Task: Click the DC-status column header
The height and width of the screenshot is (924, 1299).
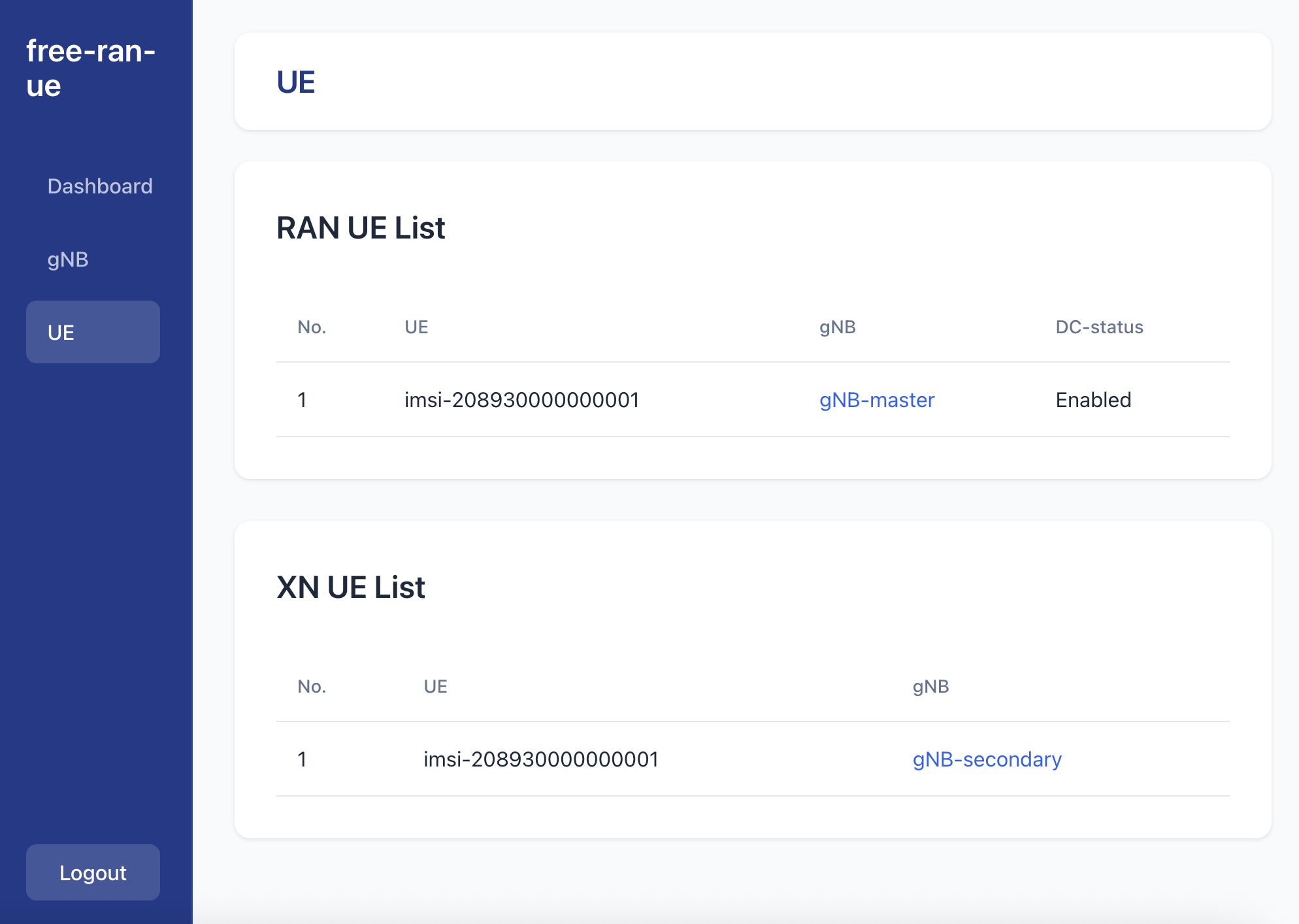Action: 1099,327
